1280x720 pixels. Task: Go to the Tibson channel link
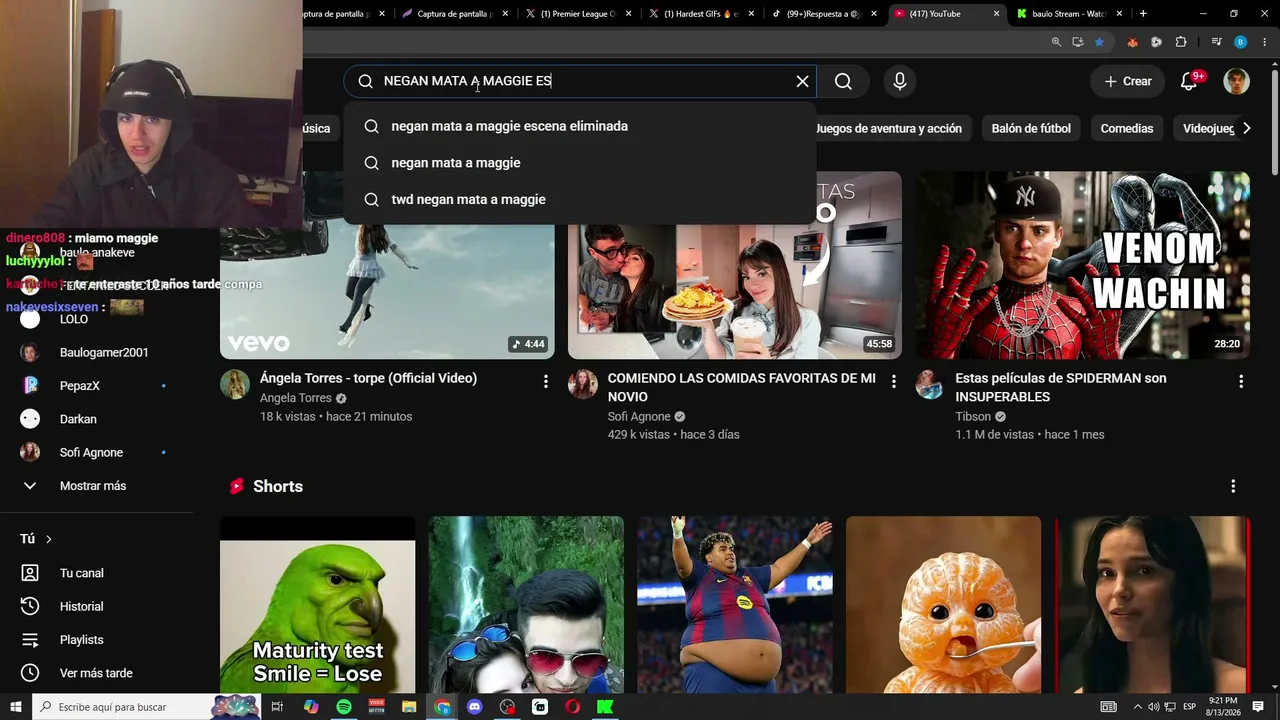tap(973, 416)
